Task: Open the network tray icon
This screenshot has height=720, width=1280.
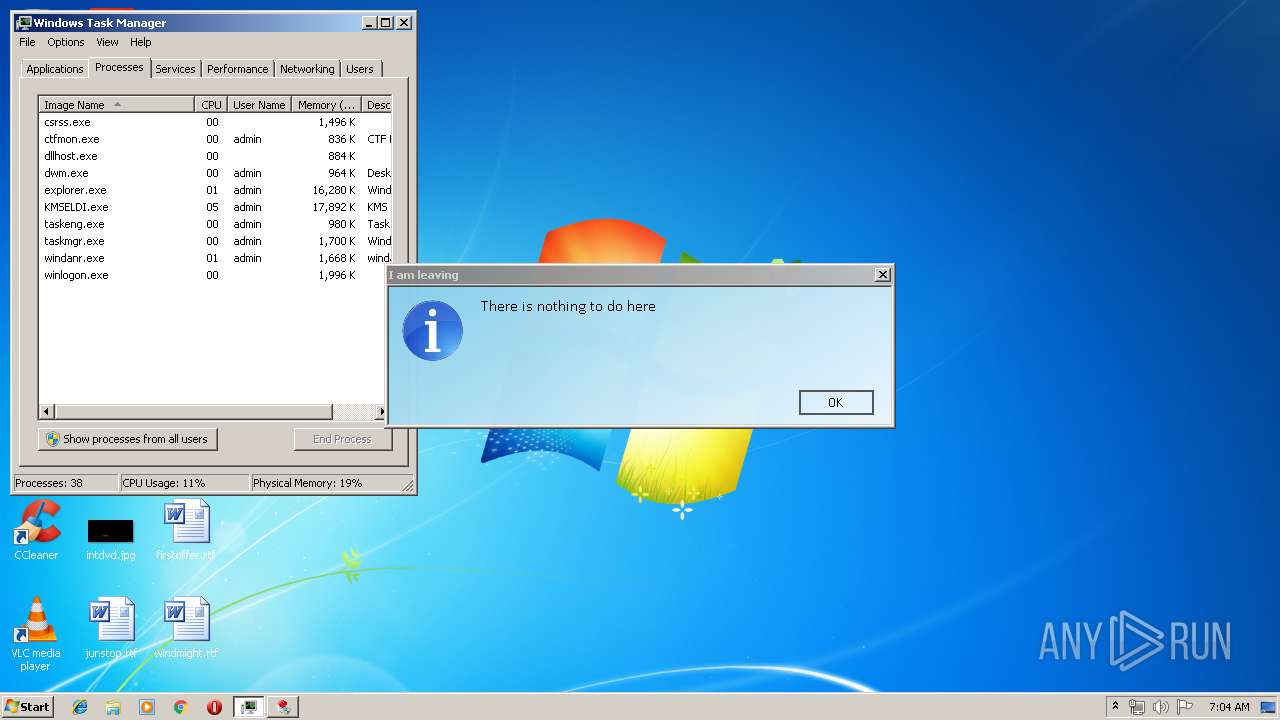Action: point(1138,707)
